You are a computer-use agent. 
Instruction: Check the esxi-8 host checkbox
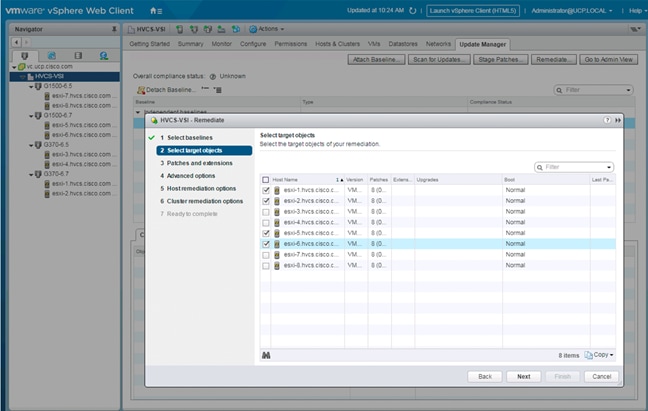266,266
